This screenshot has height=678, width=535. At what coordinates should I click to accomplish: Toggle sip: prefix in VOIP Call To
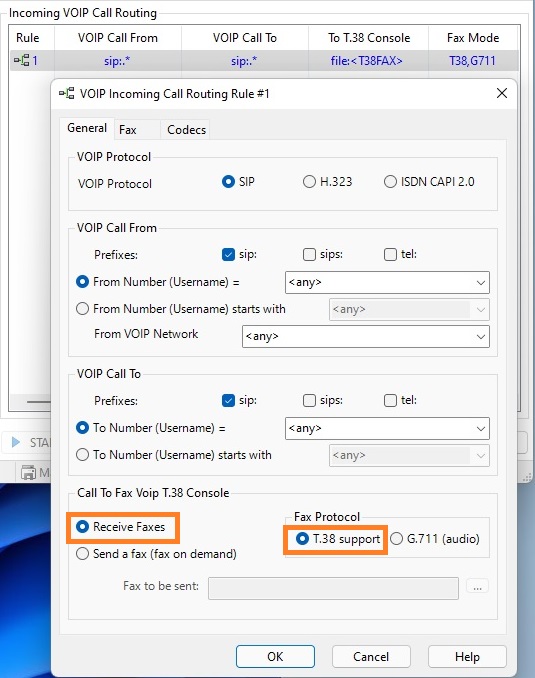[x=228, y=400]
